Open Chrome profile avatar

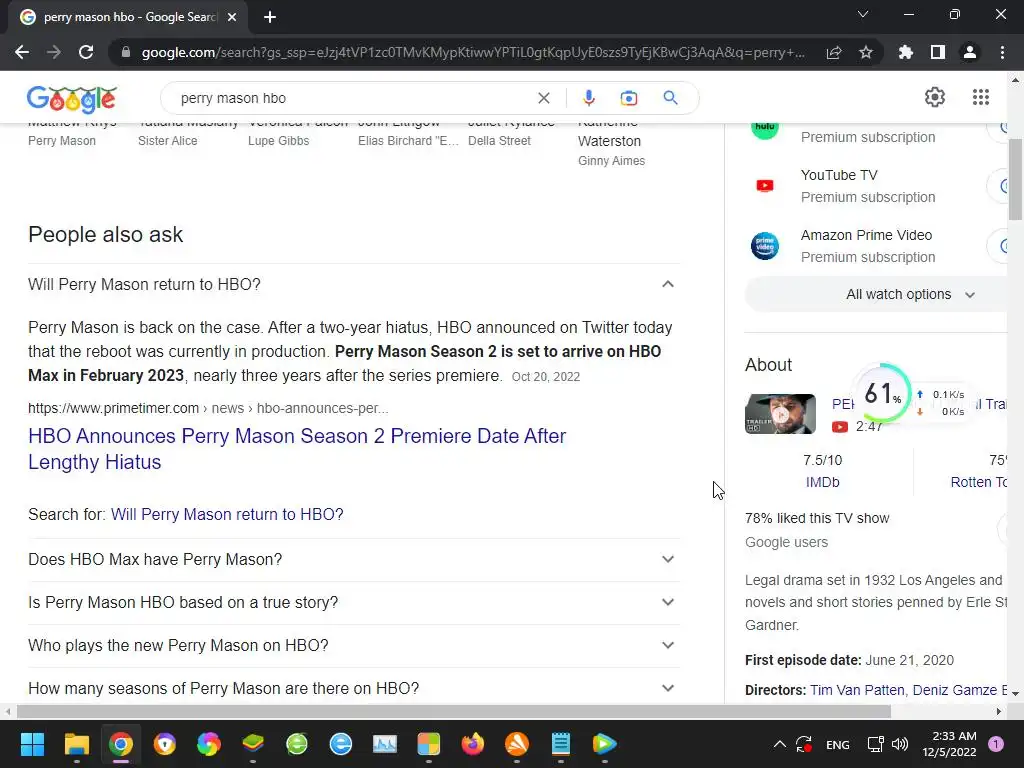tap(970, 52)
